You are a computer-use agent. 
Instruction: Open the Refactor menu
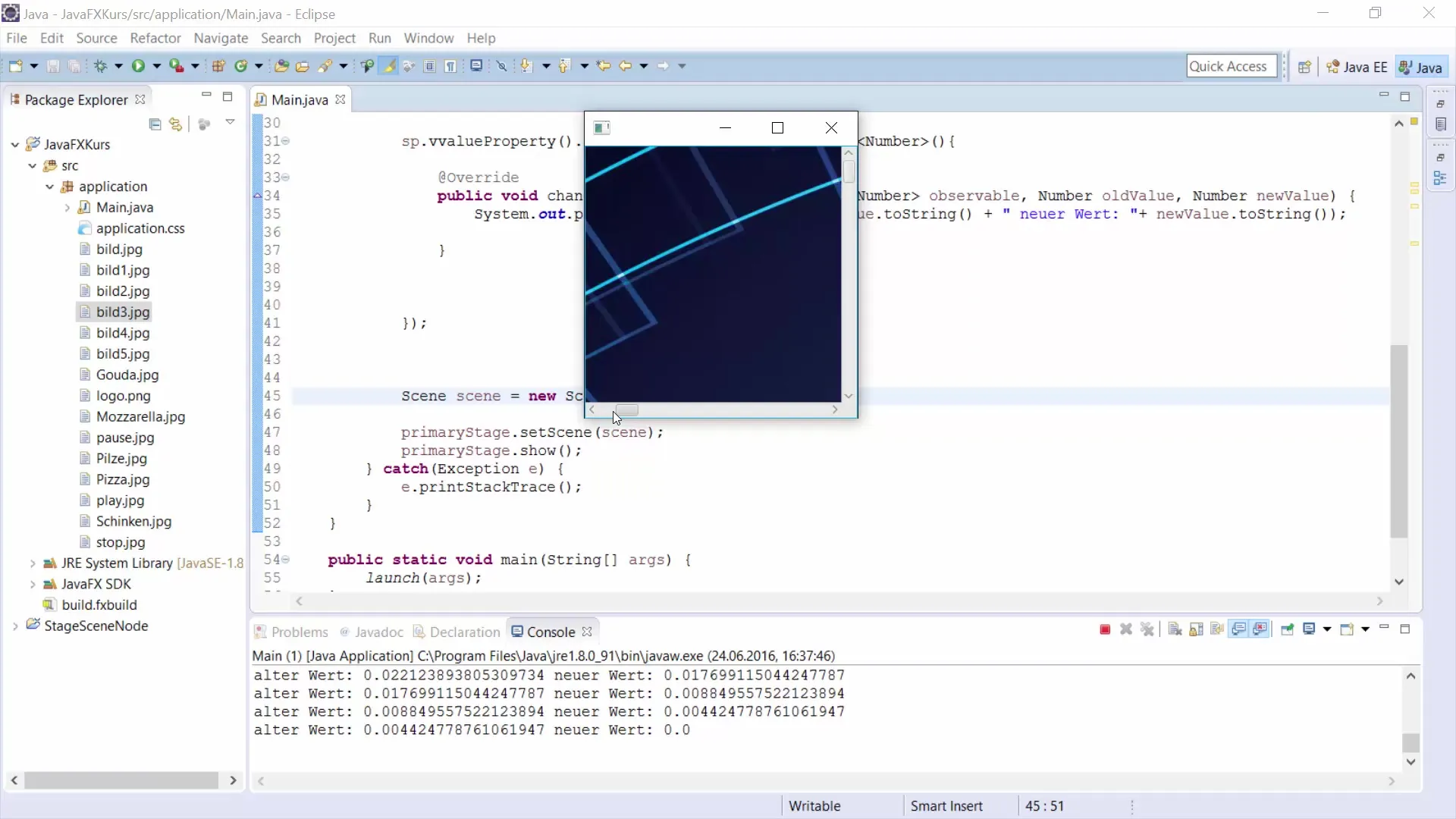click(155, 38)
